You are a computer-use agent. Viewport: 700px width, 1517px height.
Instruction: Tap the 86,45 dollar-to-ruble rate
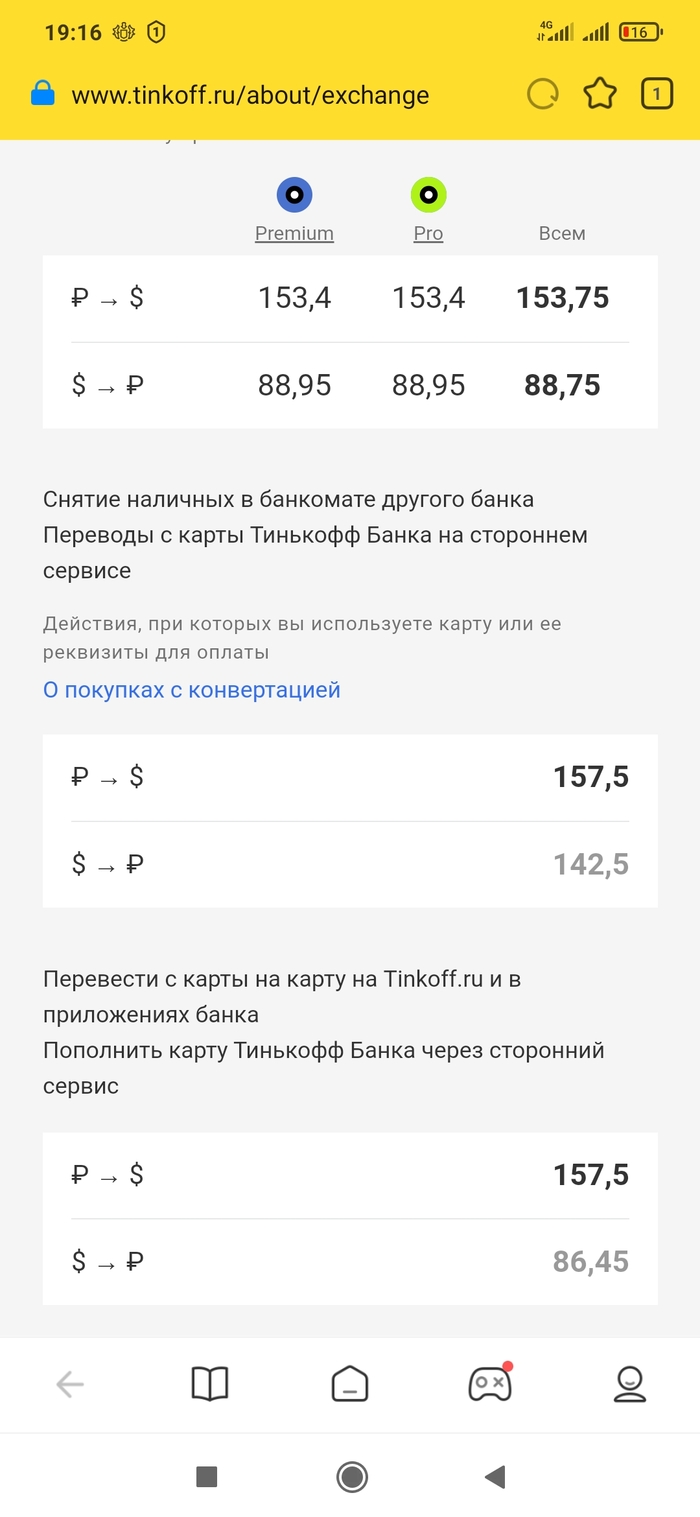click(x=590, y=1262)
